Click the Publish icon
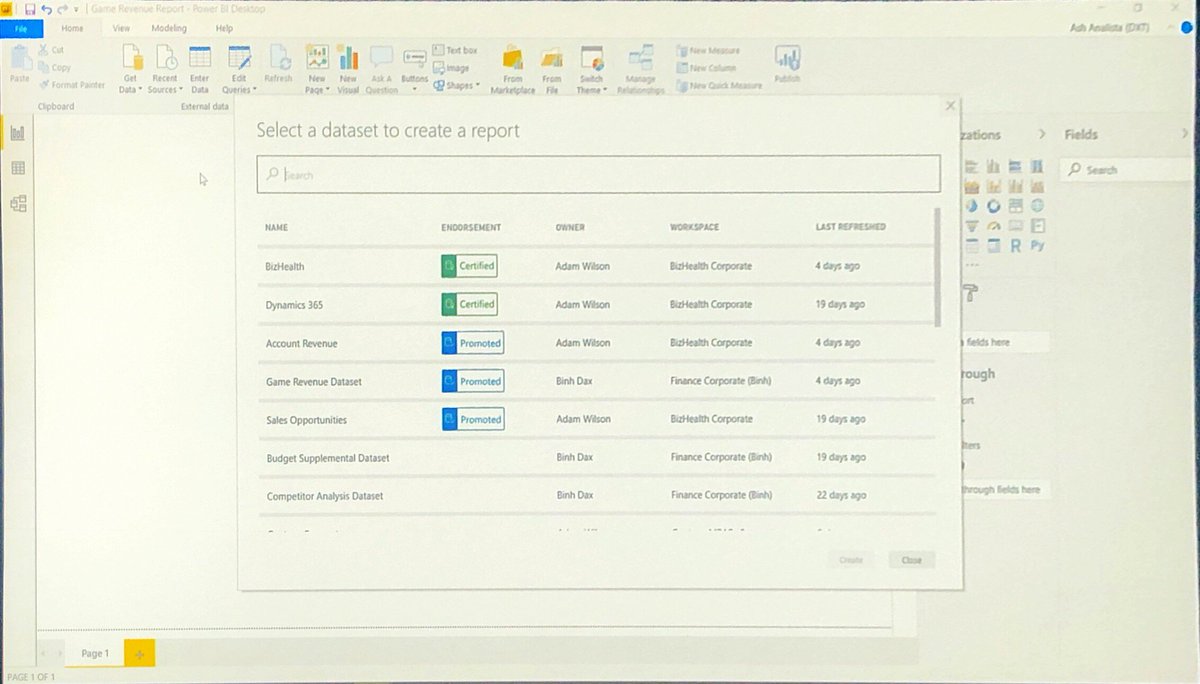This screenshot has height=684, width=1200. click(x=788, y=60)
